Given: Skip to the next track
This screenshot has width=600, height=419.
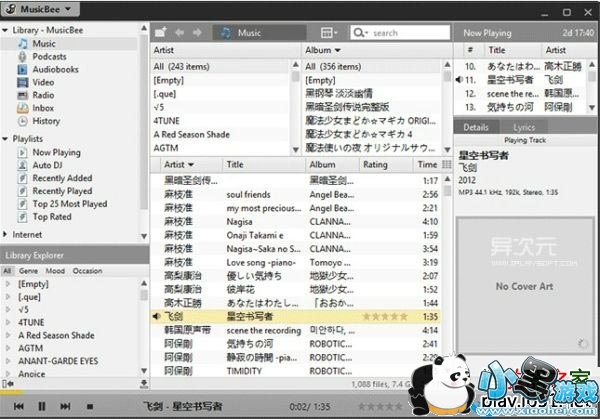Looking at the screenshot, I should 65,406.
